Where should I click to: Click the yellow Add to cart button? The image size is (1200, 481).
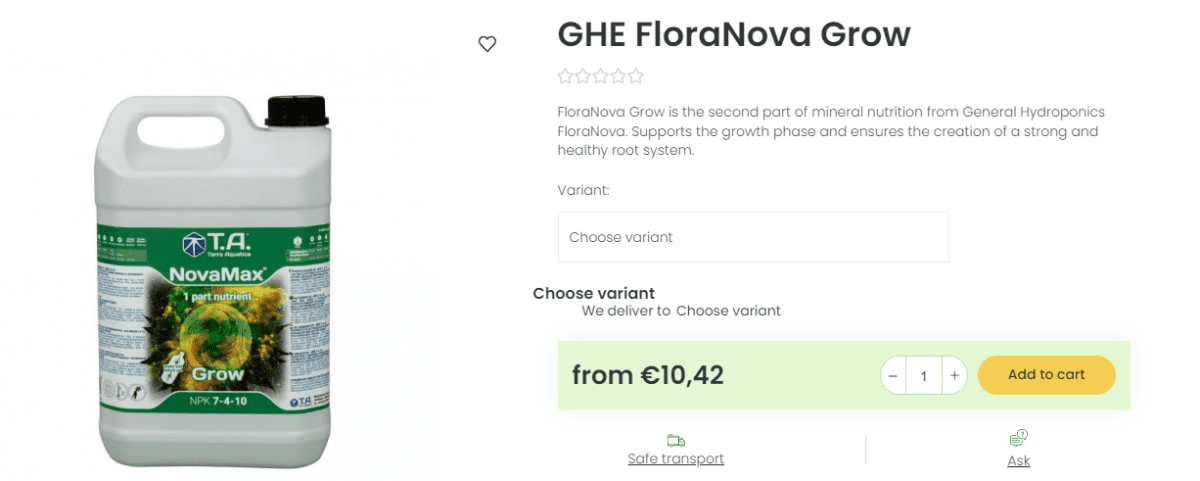coord(1046,375)
